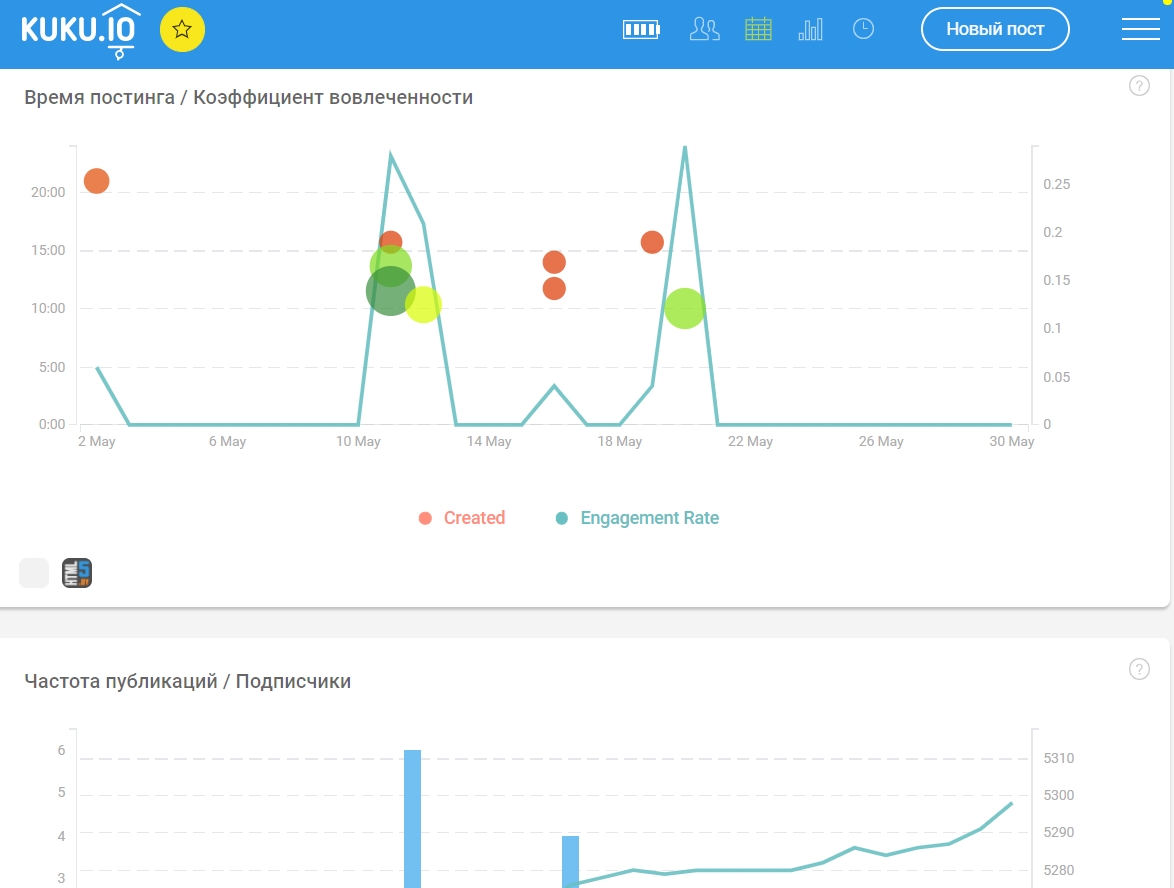Click the tallest blue bar in publications chart

412,818
